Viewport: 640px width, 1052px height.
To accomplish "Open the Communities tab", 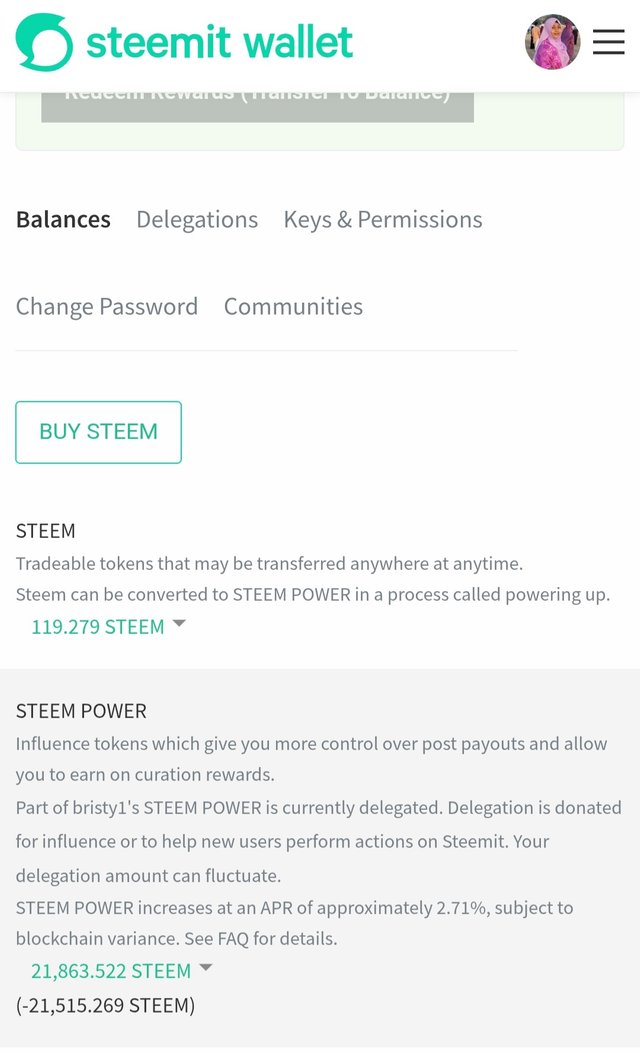I will click(293, 307).
